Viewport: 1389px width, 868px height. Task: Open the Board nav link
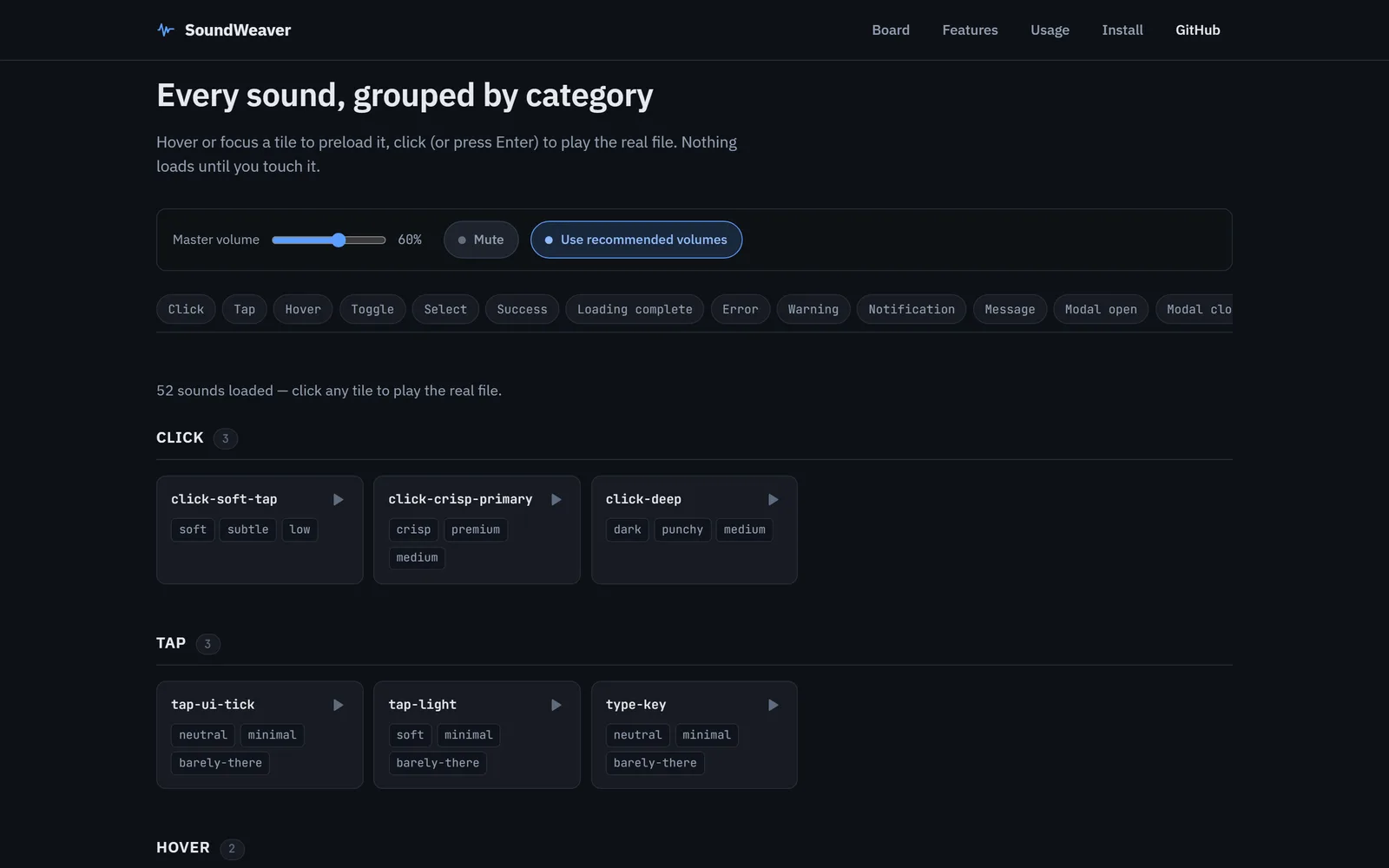tap(891, 30)
